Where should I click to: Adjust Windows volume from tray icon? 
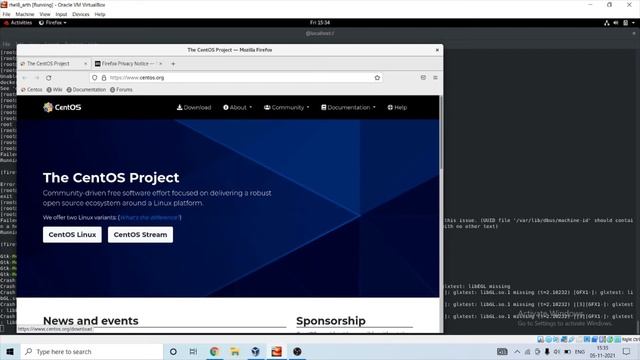pyautogui.click(x=557, y=351)
